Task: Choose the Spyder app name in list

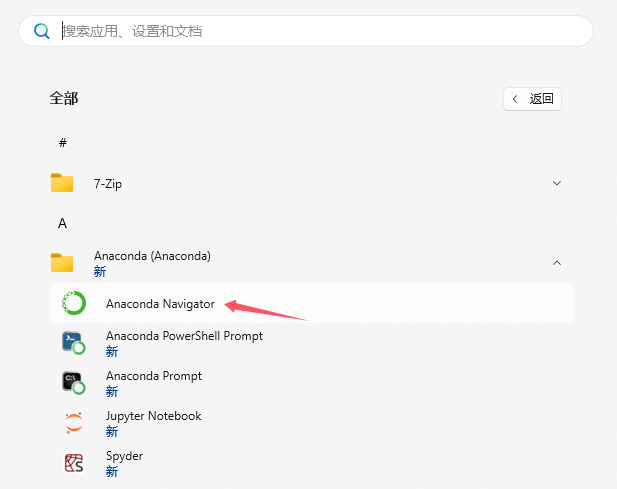Action: tap(124, 456)
